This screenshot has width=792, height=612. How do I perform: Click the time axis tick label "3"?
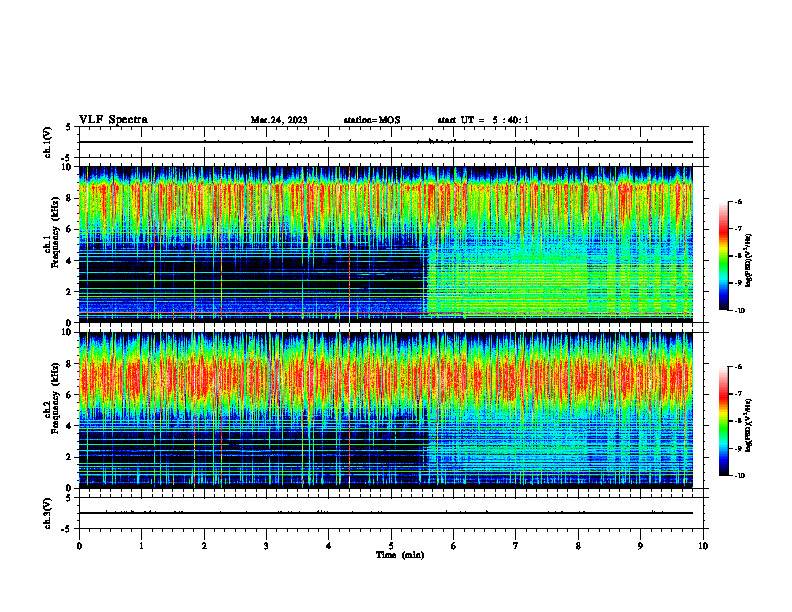(x=266, y=546)
